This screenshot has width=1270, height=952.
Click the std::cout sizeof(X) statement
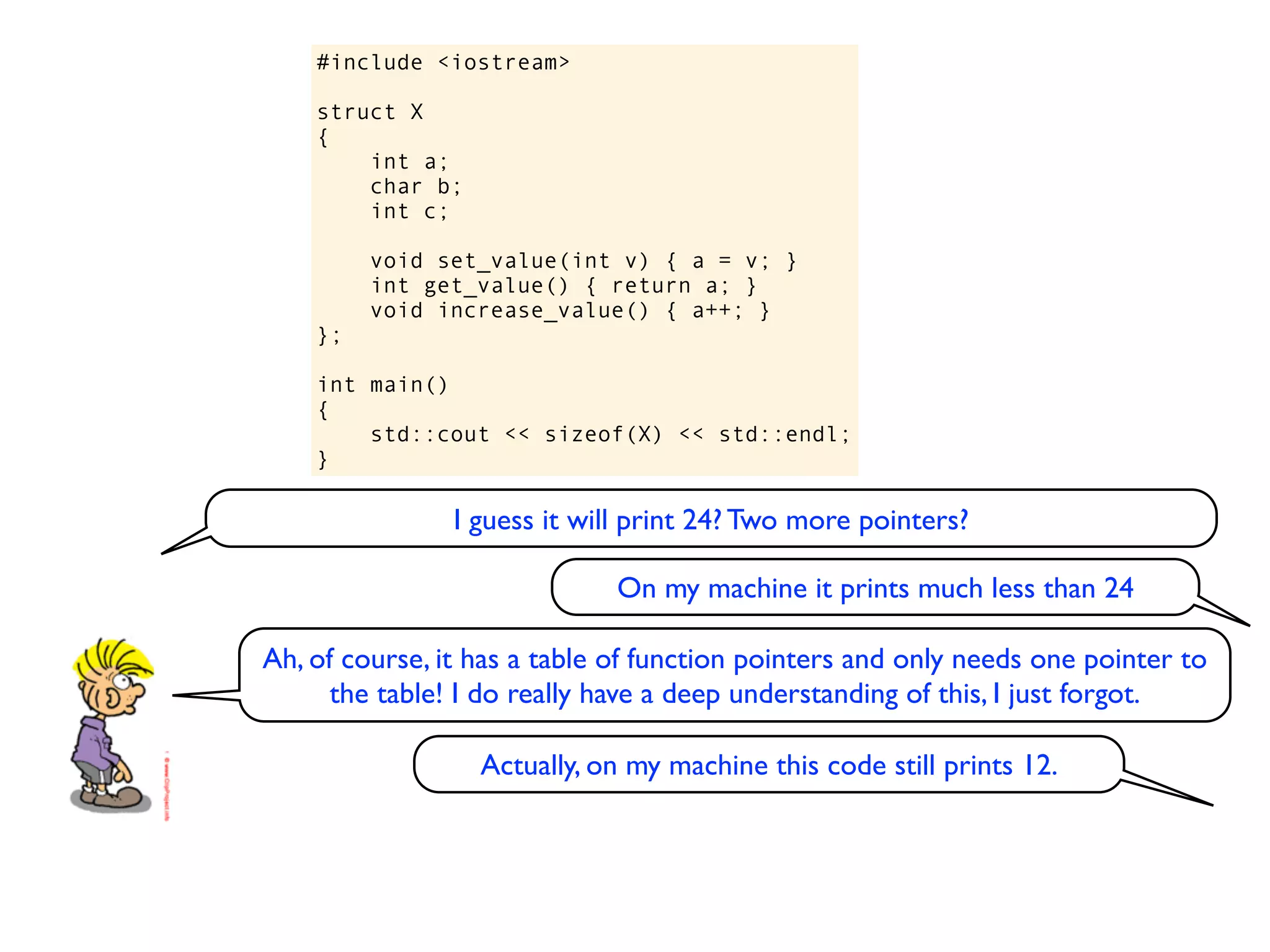(x=610, y=434)
